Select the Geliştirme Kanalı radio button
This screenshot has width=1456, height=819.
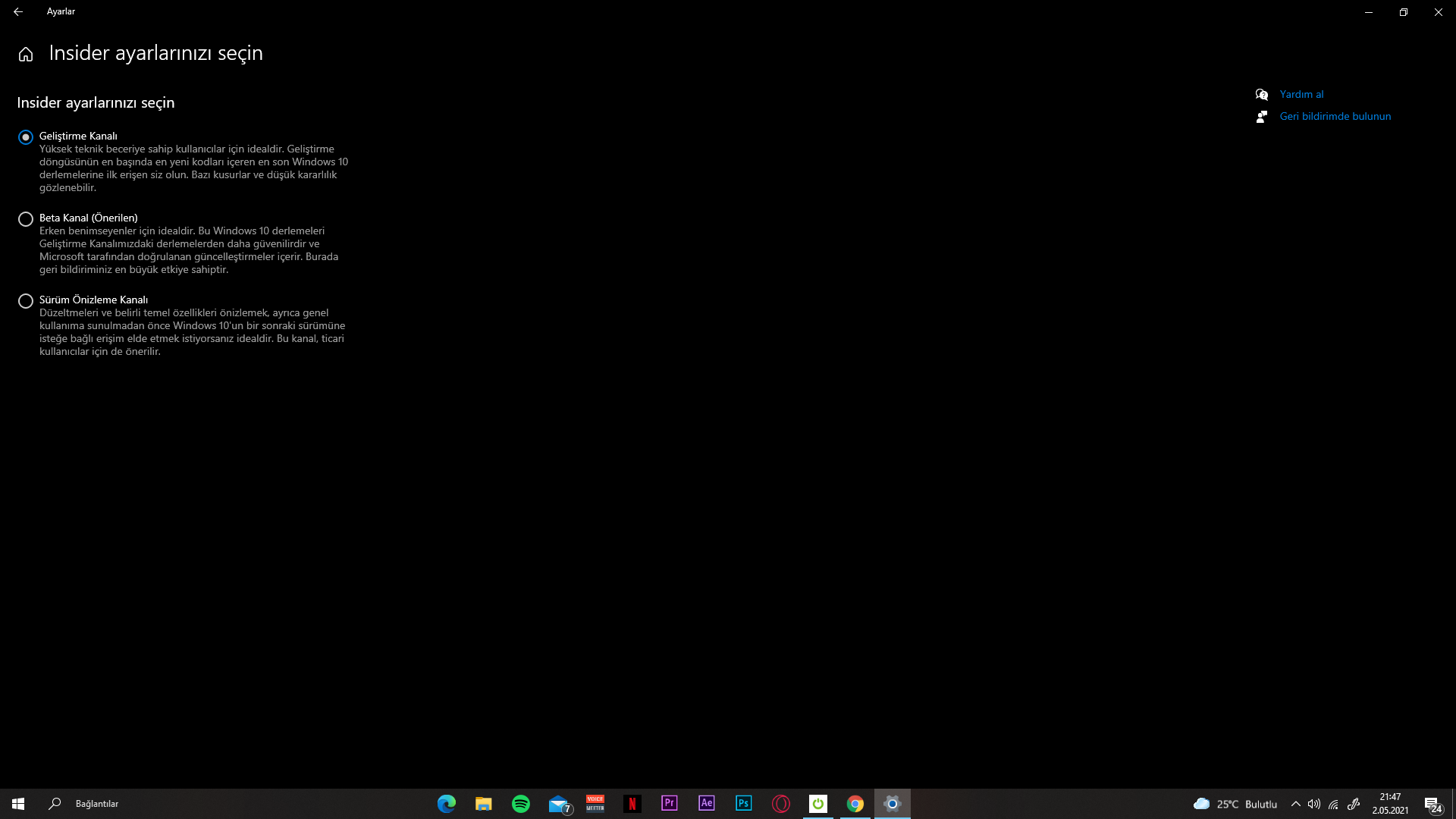26,137
